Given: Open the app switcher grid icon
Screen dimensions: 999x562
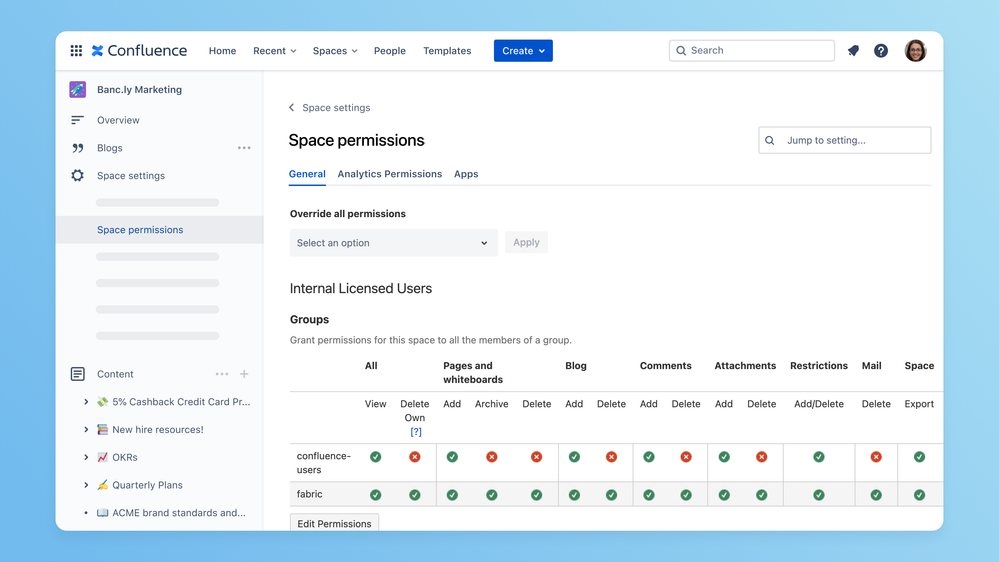Looking at the screenshot, I should click(76, 50).
